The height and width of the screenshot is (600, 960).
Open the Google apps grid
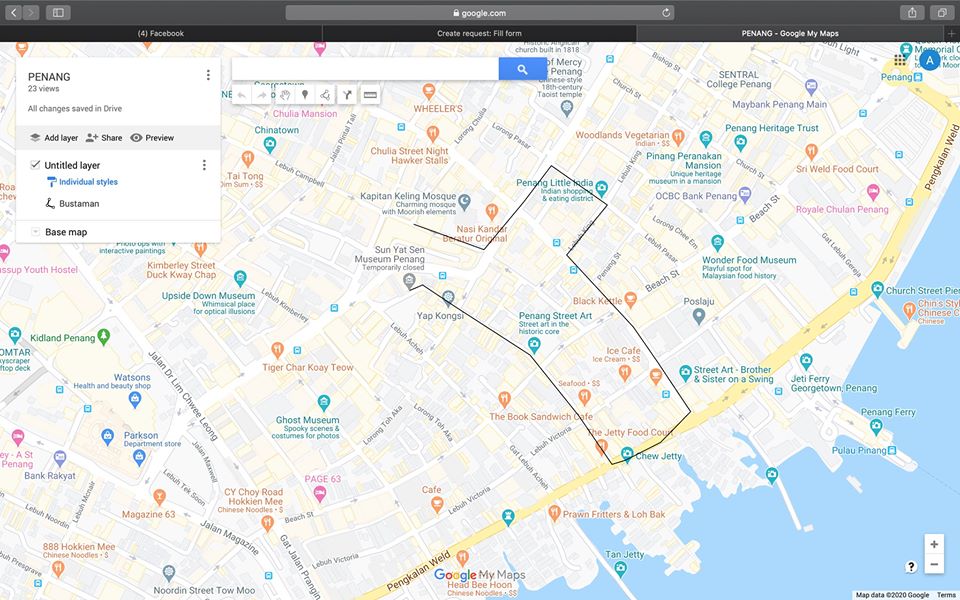click(900, 60)
